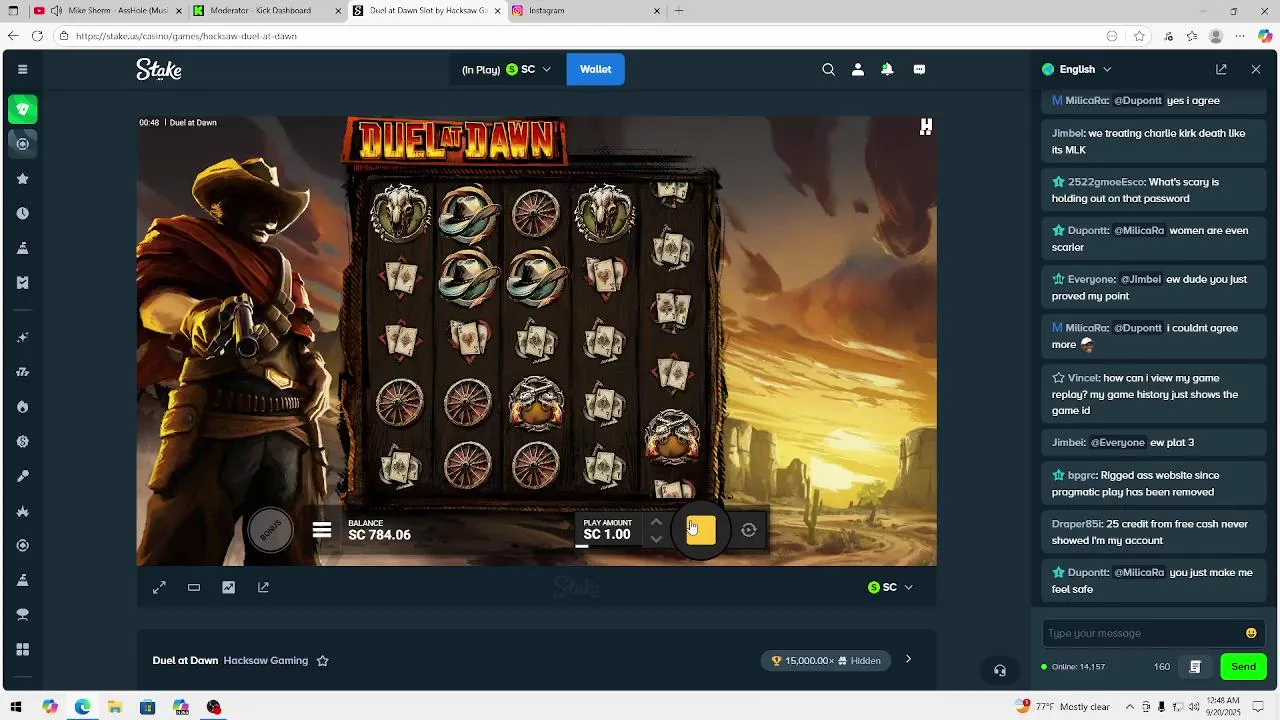Close the chat panel with X

pyautogui.click(x=1256, y=69)
